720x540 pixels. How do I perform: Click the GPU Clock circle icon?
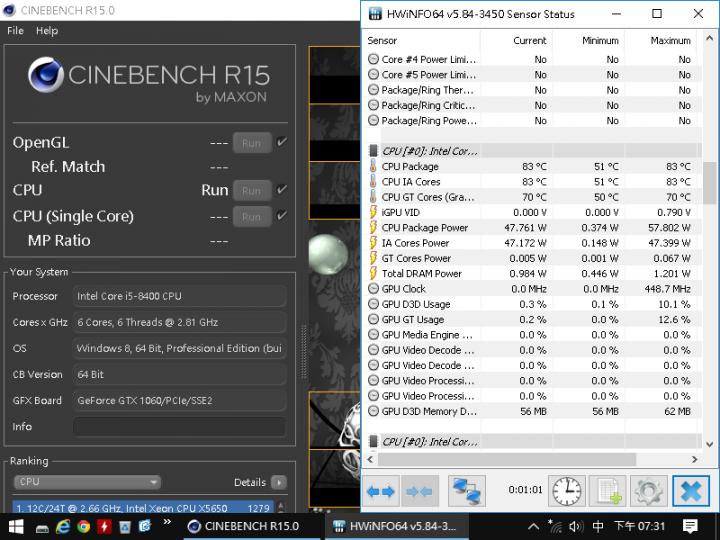[x=374, y=289]
